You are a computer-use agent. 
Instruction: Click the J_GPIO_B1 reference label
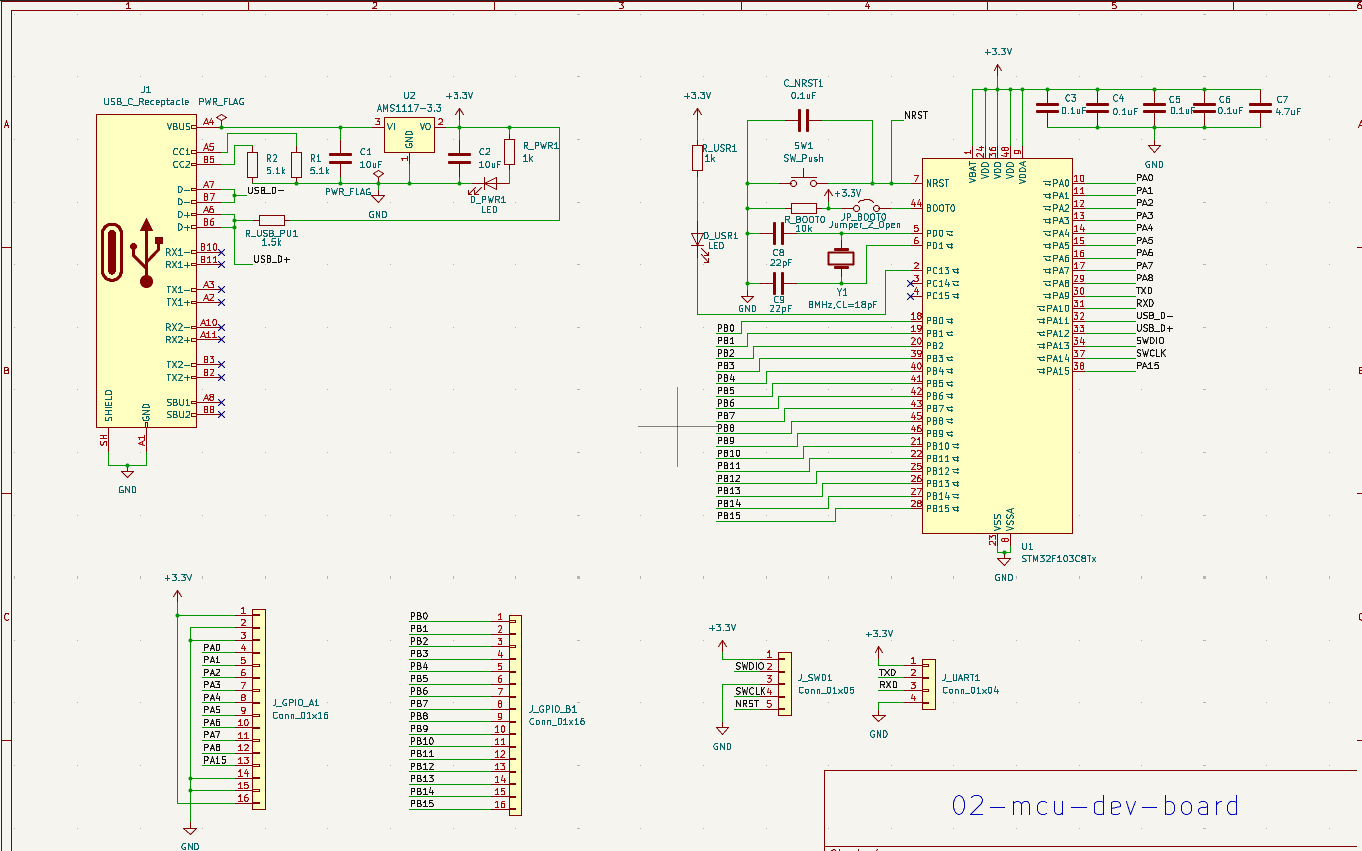pos(552,709)
